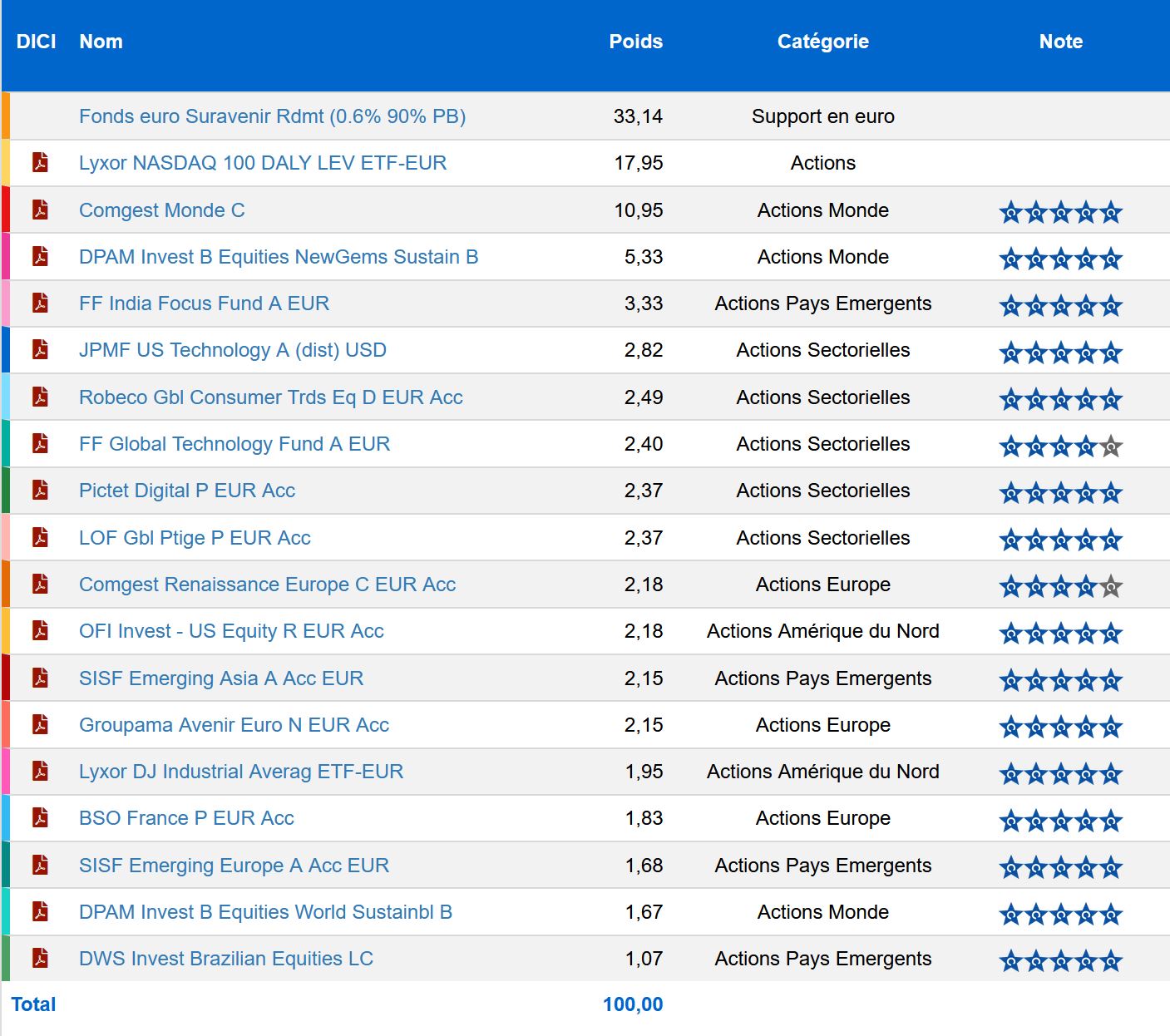Open SISF Emerging Asia A Acc EUR
1170x1036 pixels.
pyautogui.click(x=221, y=678)
